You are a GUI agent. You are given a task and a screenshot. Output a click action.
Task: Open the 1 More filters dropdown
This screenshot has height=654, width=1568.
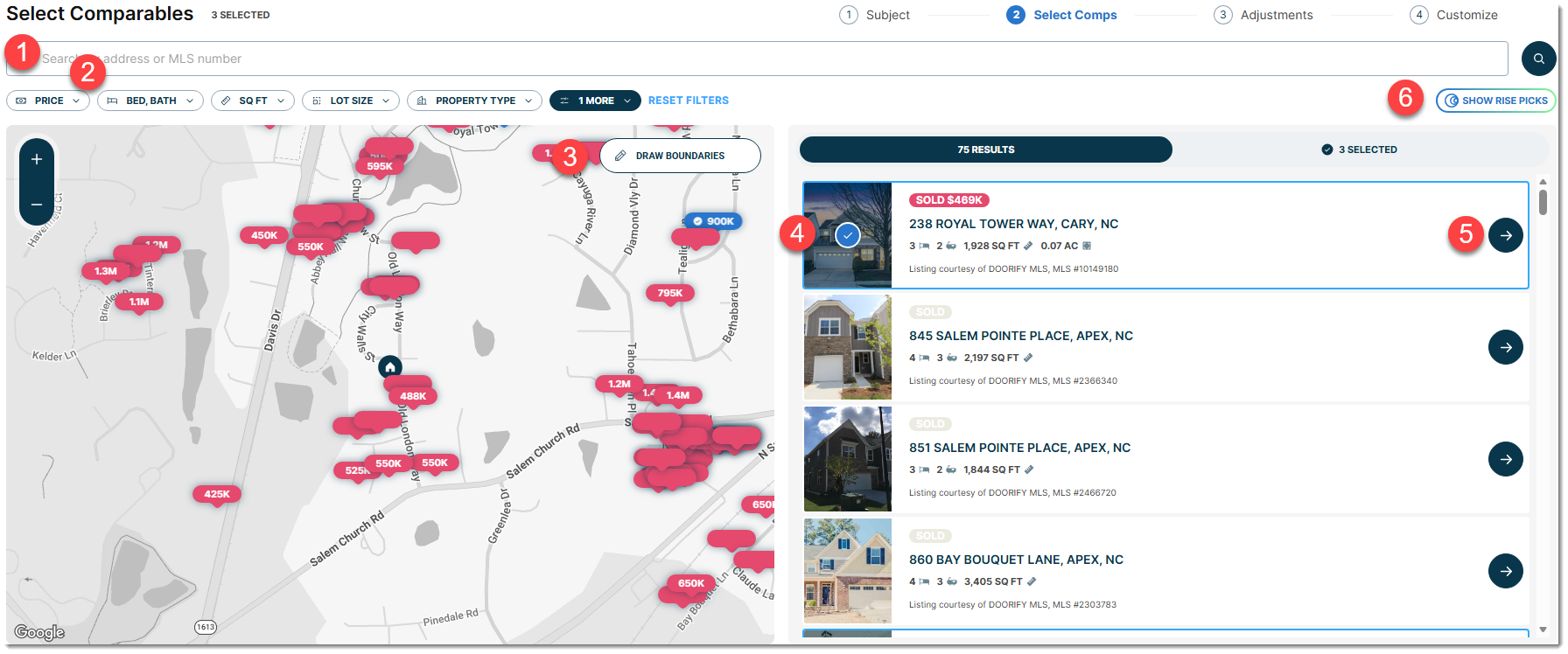pos(595,101)
